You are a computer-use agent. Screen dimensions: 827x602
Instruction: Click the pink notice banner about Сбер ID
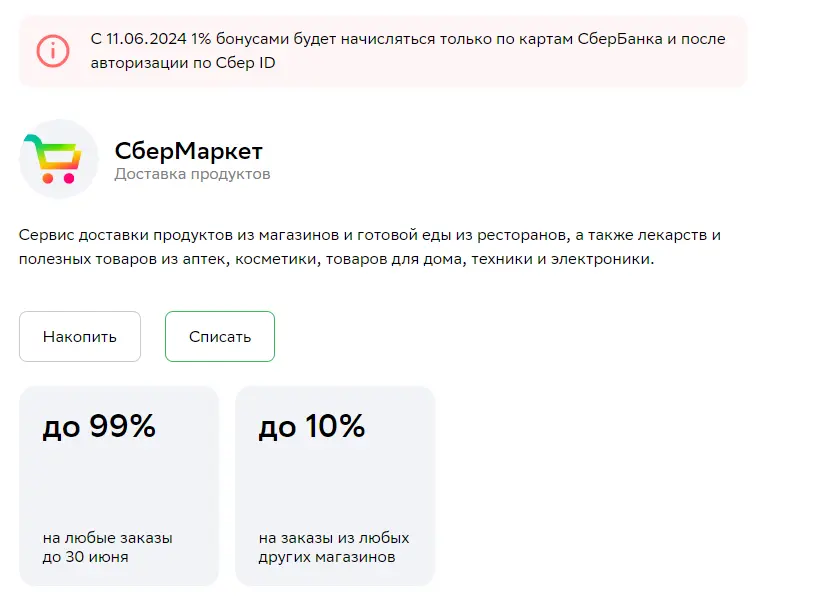tap(383, 51)
